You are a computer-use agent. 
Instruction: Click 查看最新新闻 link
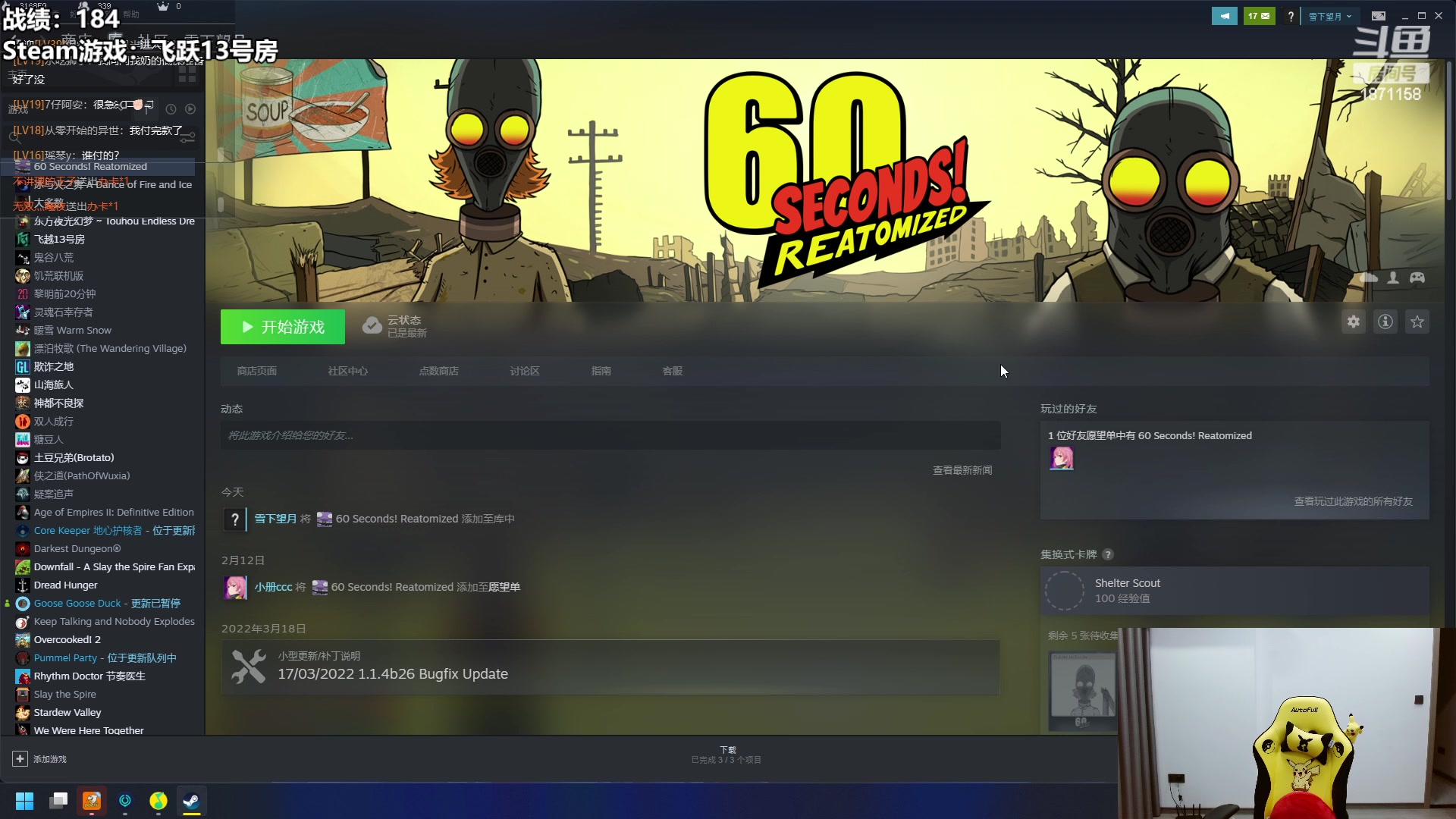pyautogui.click(x=962, y=470)
